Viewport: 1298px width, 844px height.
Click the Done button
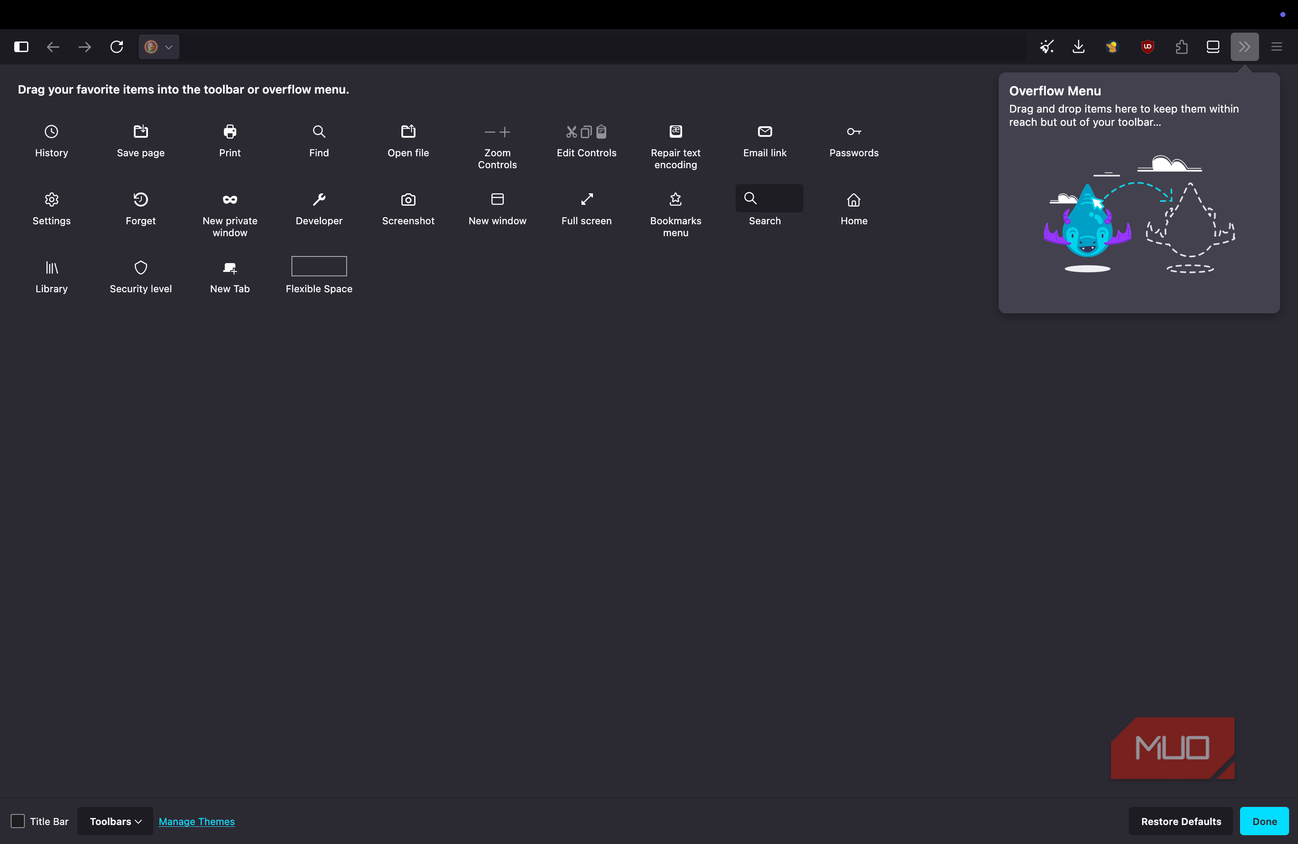pyautogui.click(x=1264, y=821)
